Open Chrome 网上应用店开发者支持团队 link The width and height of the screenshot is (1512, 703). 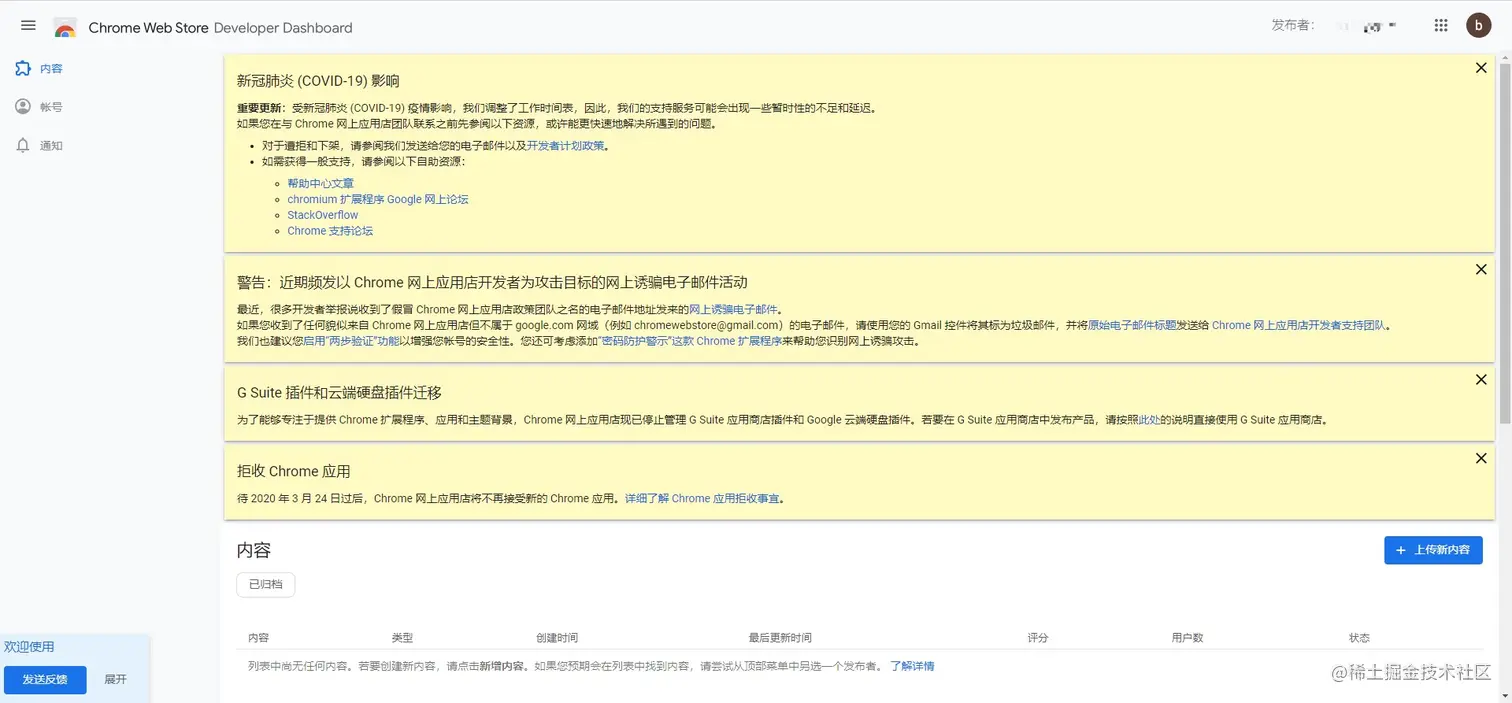pos(1299,325)
